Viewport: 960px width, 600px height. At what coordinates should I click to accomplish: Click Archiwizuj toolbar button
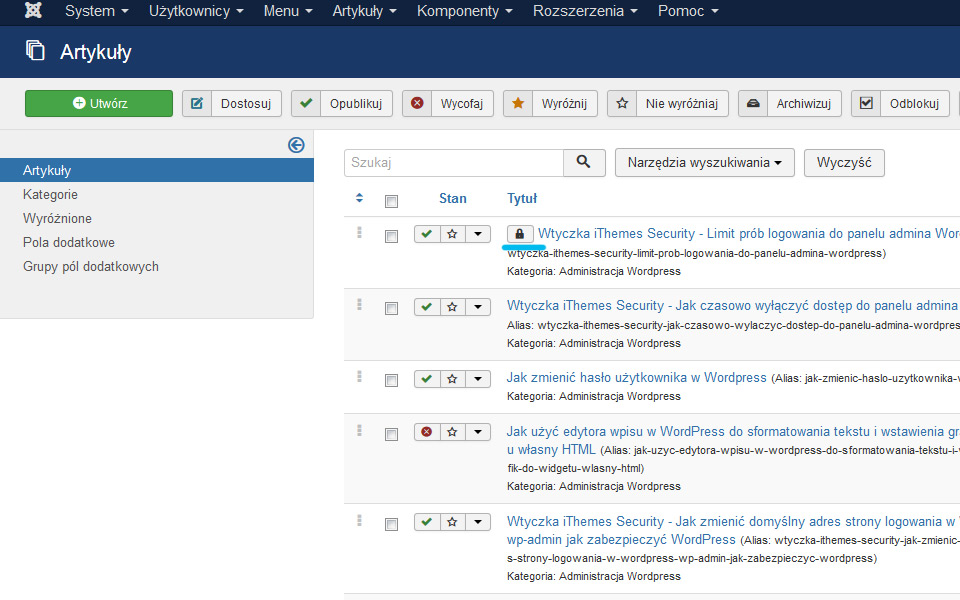789,103
